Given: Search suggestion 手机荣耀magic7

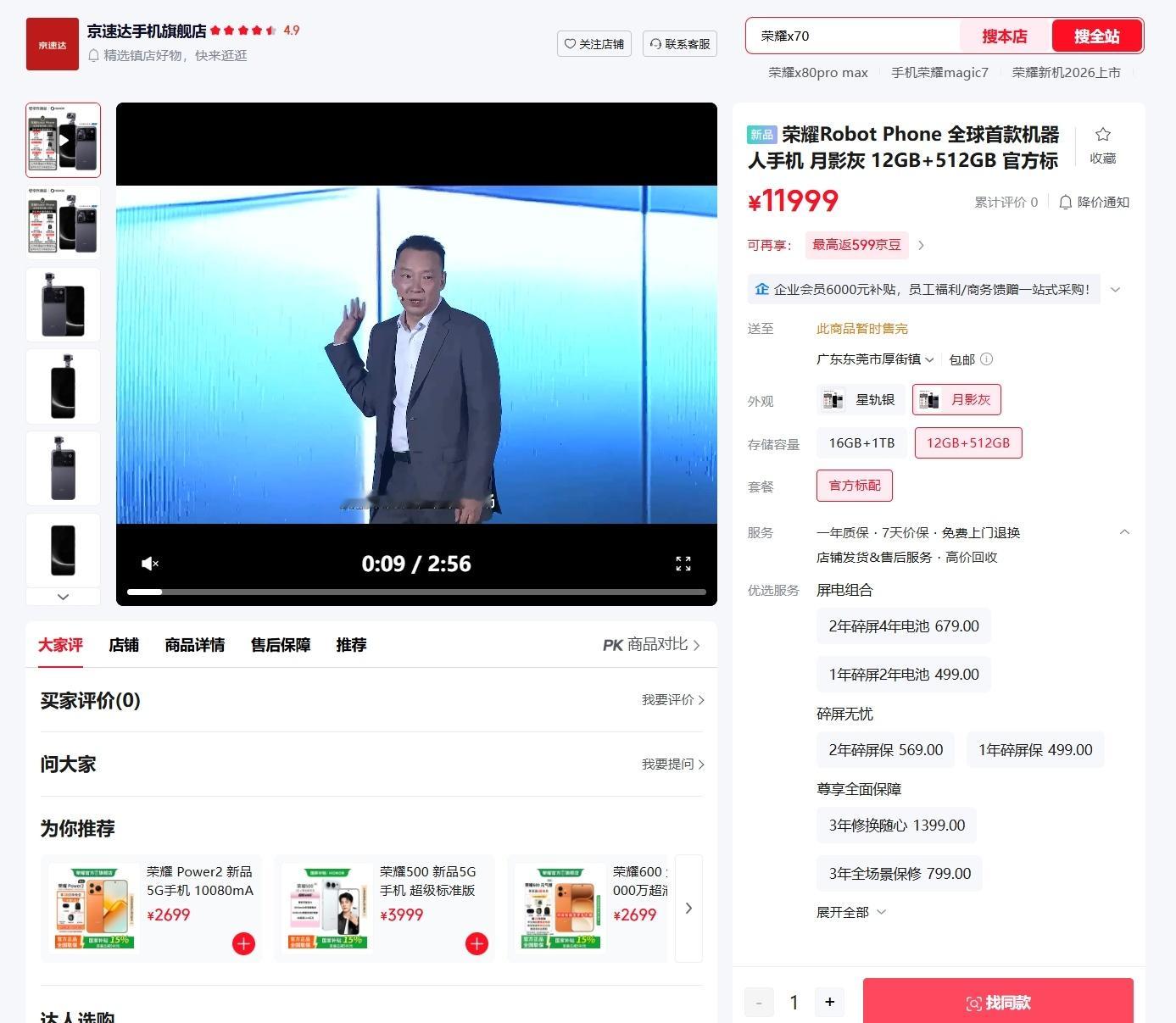Looking at the screenshot, I should pyautogui.click(x=939, y=73).
